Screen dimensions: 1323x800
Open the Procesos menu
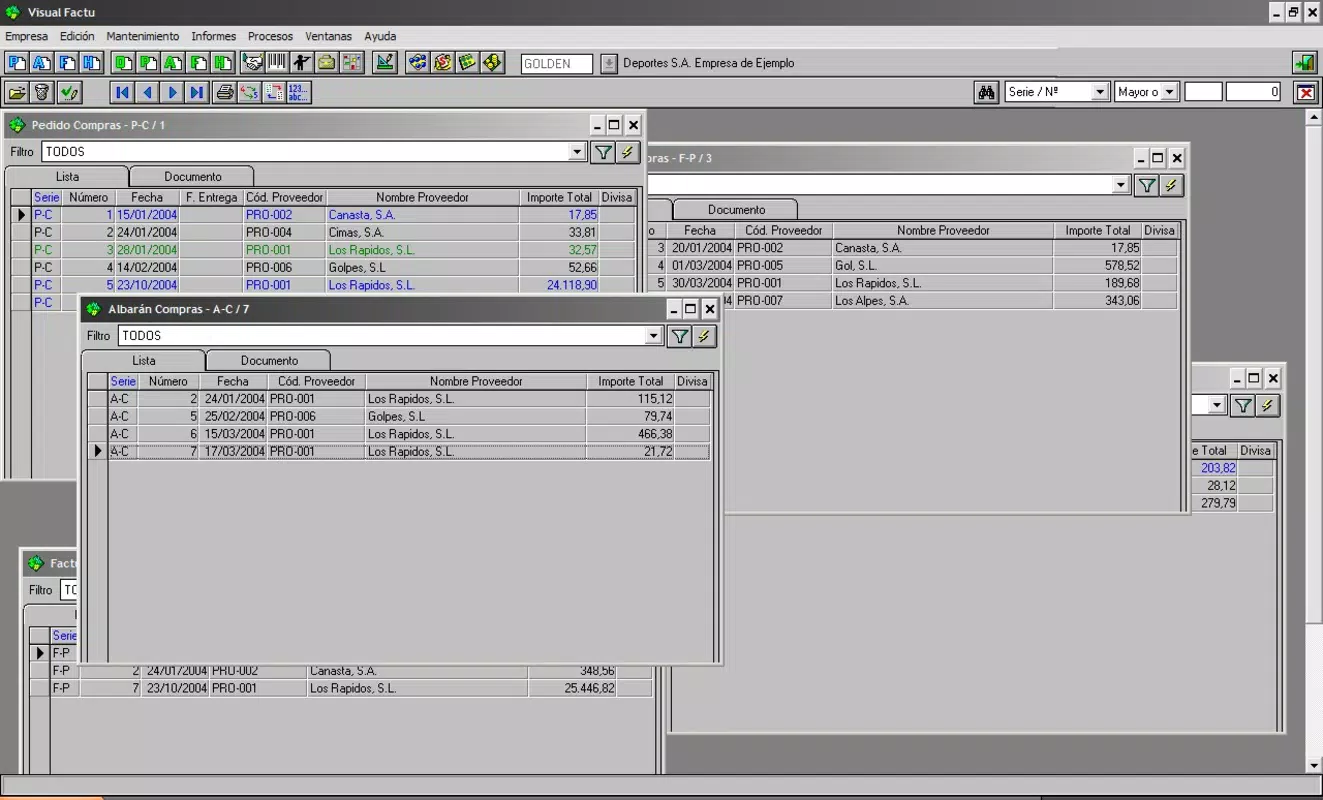[271, 36]
